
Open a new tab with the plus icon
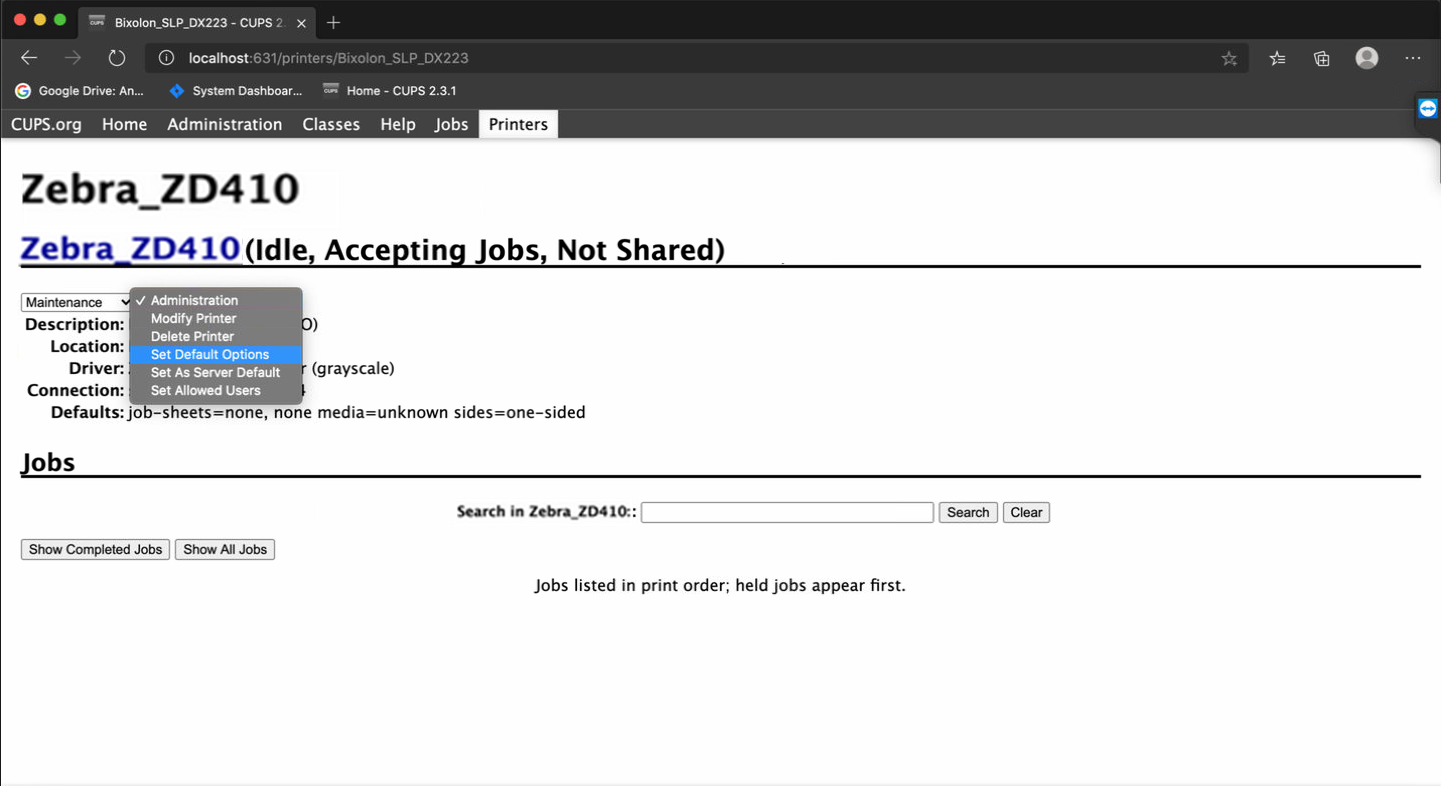pos(334,22)
